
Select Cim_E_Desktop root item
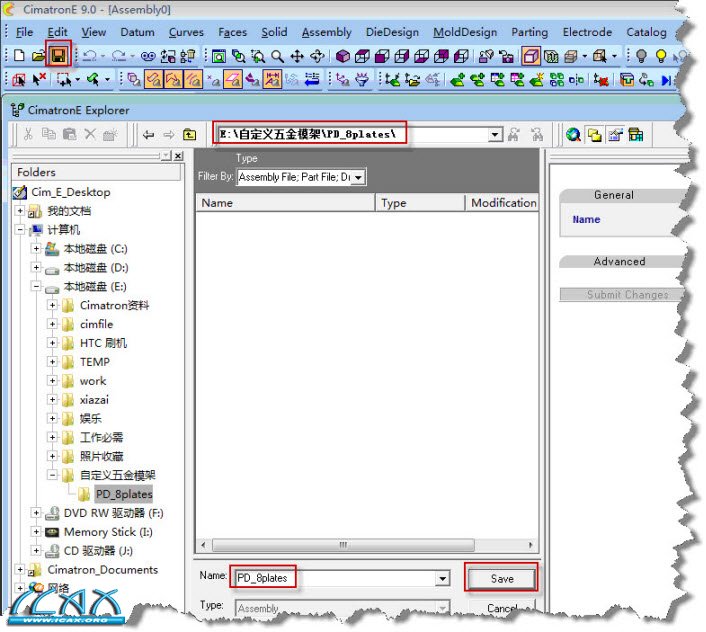[x=71, y=192]
